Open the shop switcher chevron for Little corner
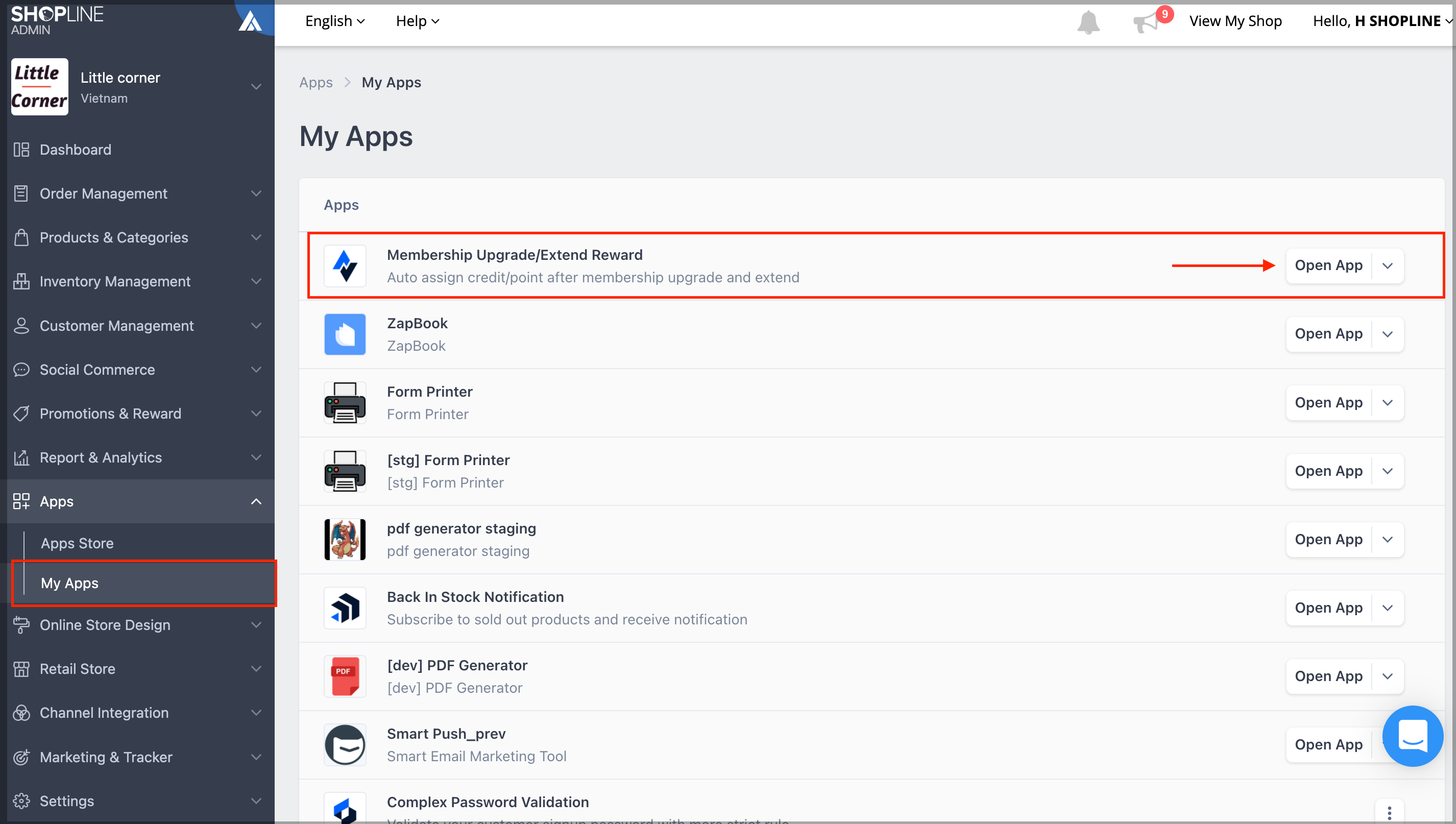Screen dimensions: 1456x824 [x=256, y=87]
